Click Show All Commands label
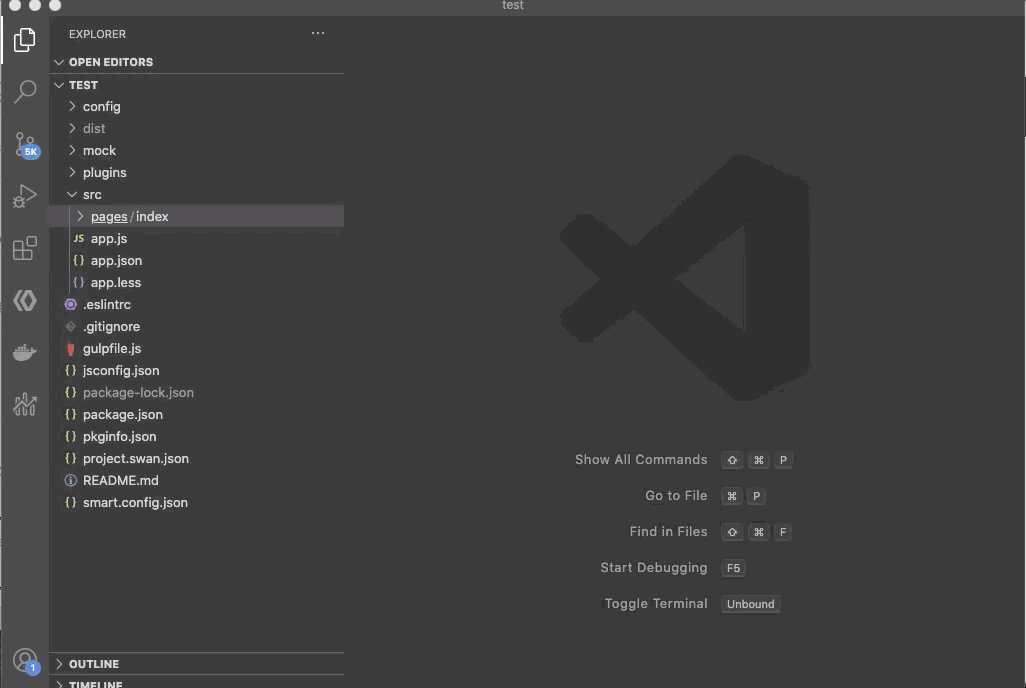This screenshot has width=1026, height=688. click(x=641, y=460)
